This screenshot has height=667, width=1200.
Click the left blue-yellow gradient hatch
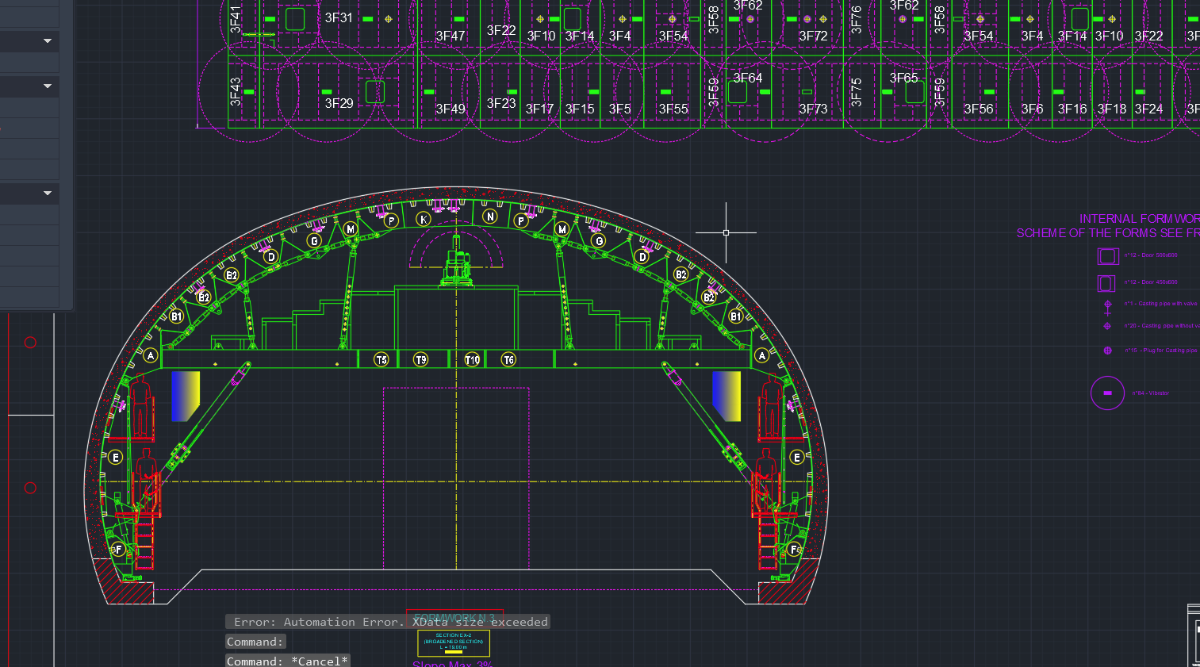click(x=186, y=394)
